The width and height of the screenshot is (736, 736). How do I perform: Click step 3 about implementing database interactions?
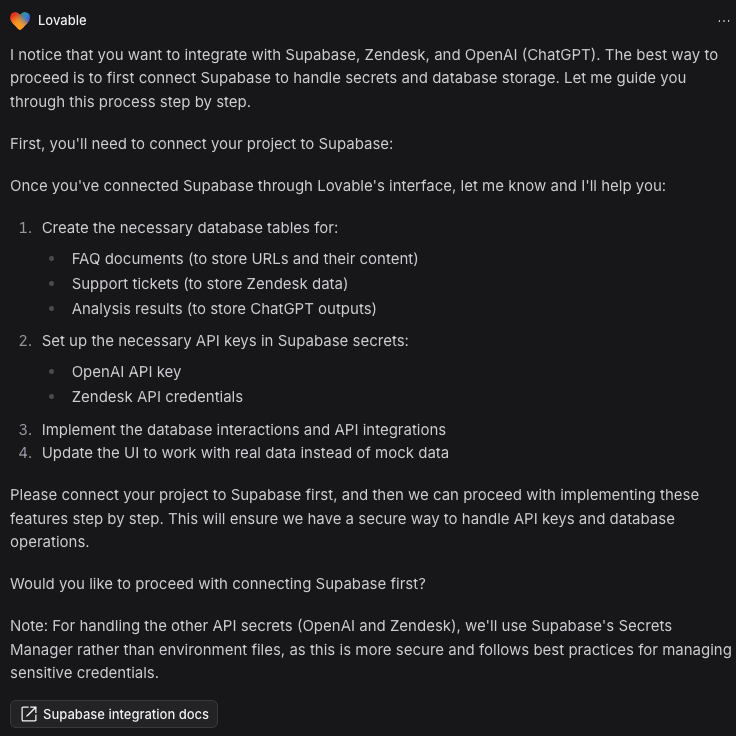(243, 430)
